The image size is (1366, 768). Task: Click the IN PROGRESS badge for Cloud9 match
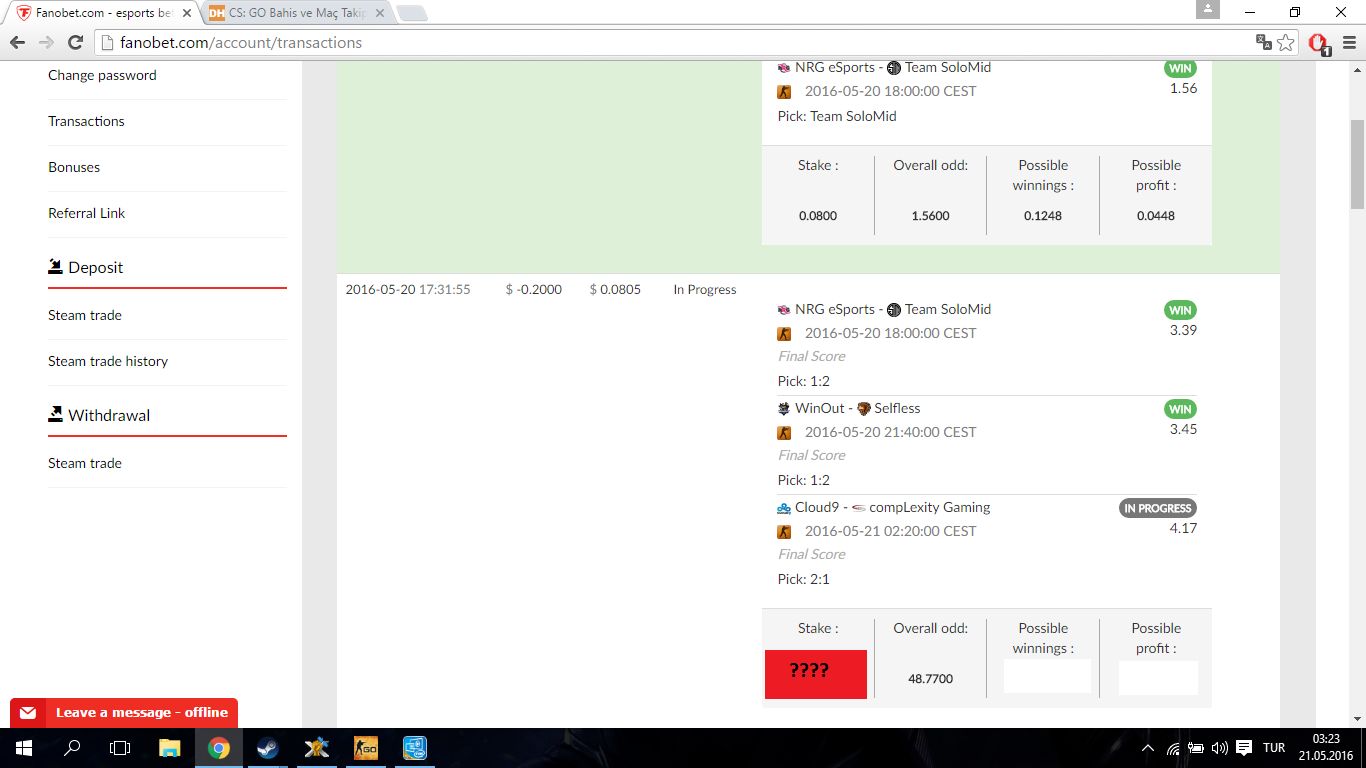pos(1158,508)
